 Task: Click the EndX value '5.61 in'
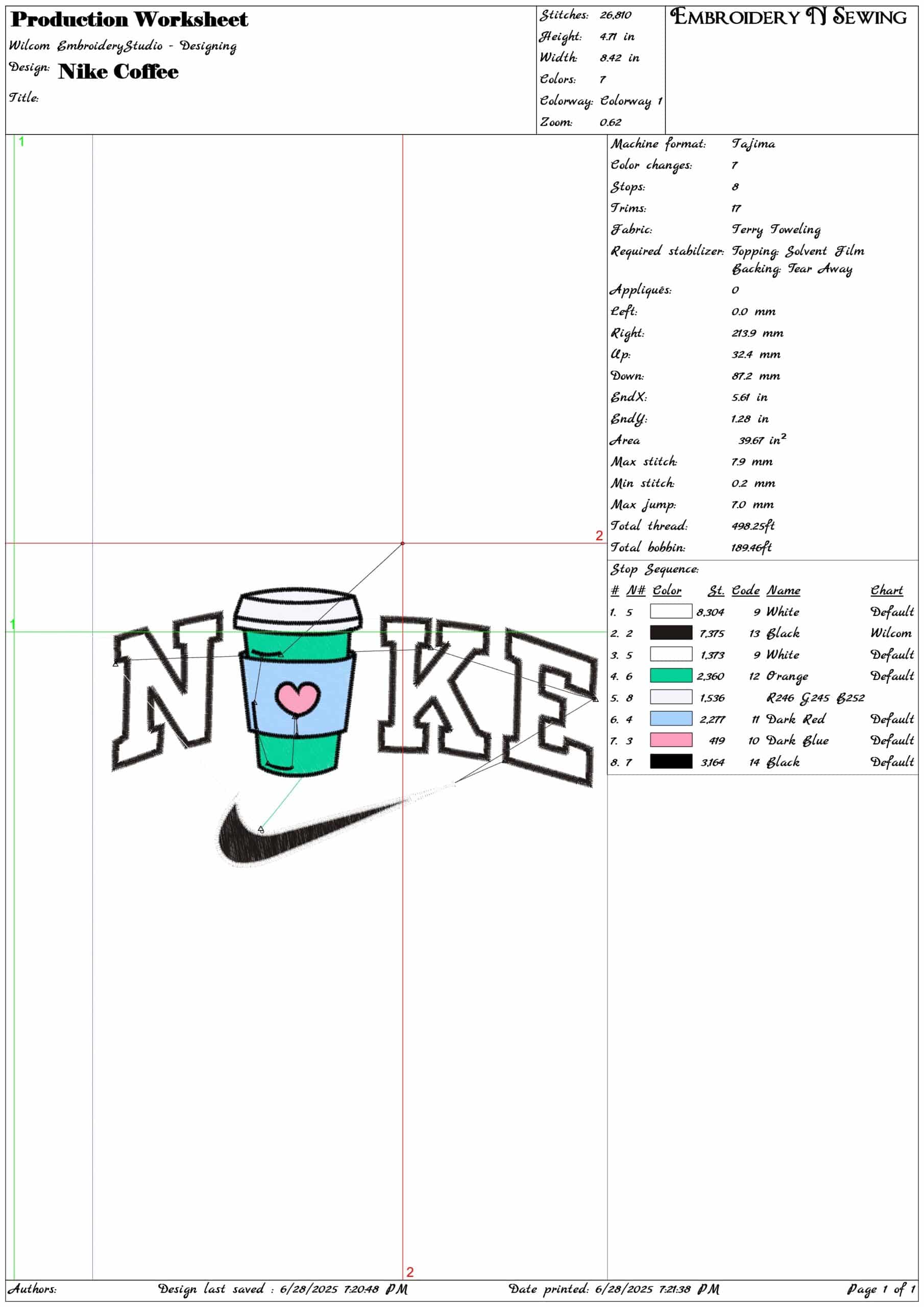[x=749, y=397]
